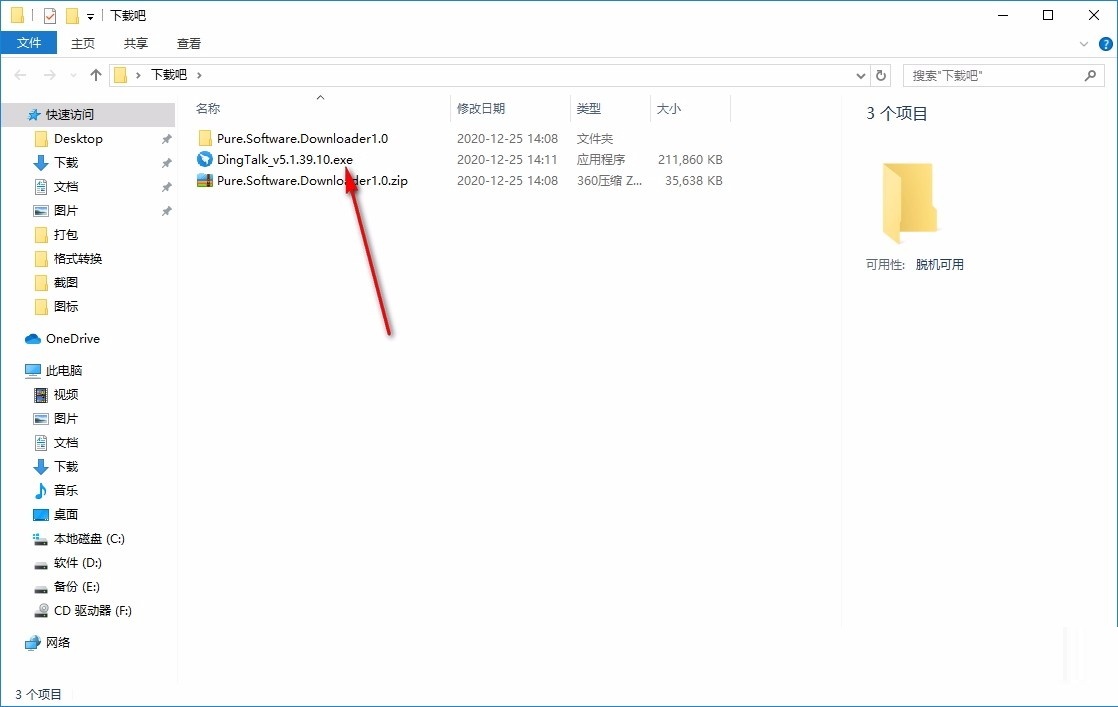Unpin Desktop from quick access

(x=166, y=138)
